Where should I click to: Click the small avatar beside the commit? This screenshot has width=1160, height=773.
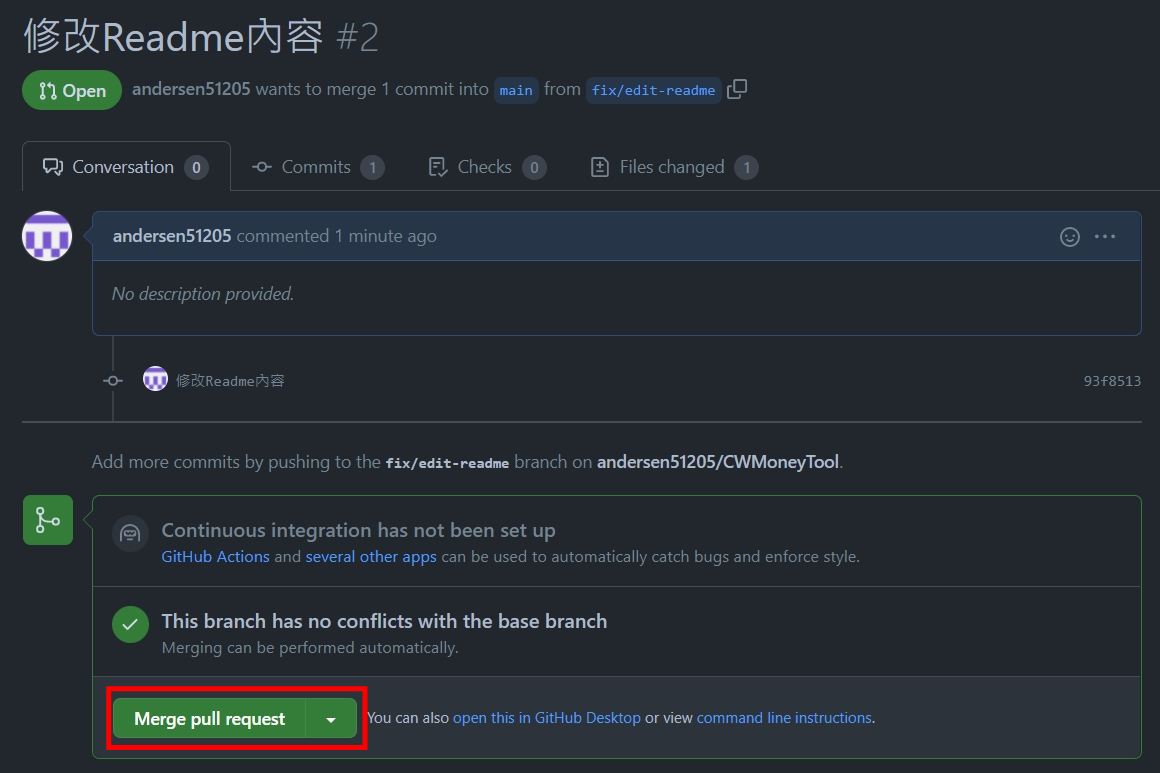(155, 379)
